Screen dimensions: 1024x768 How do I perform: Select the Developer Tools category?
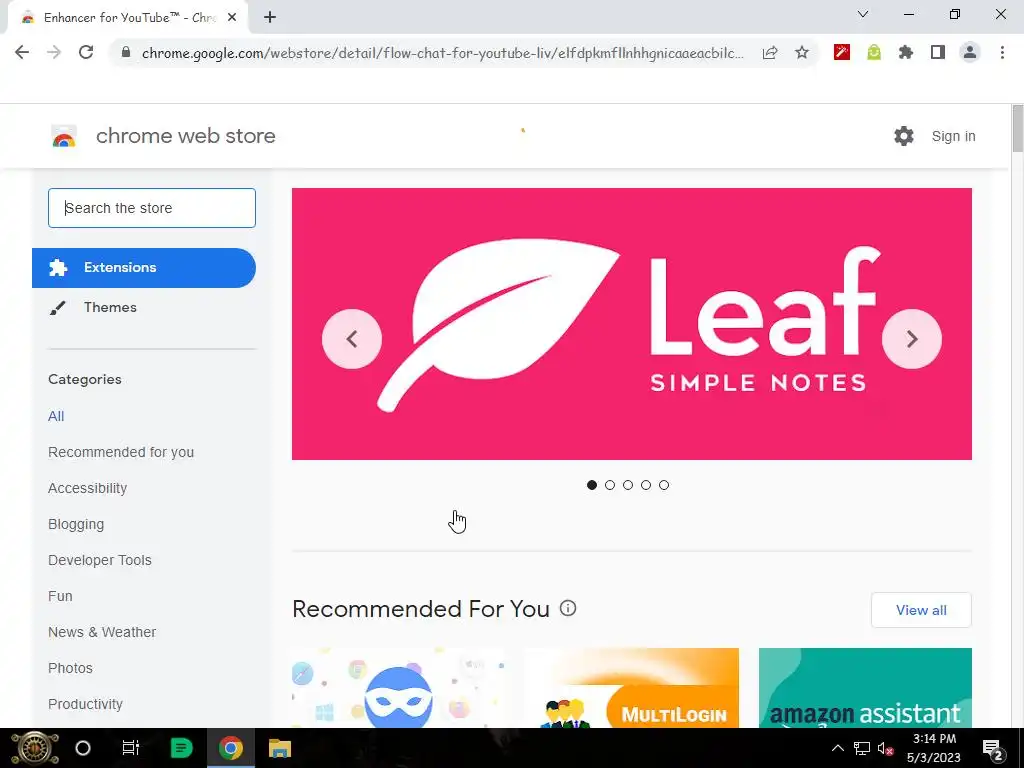pyautogui.click(x=100, y=560)
